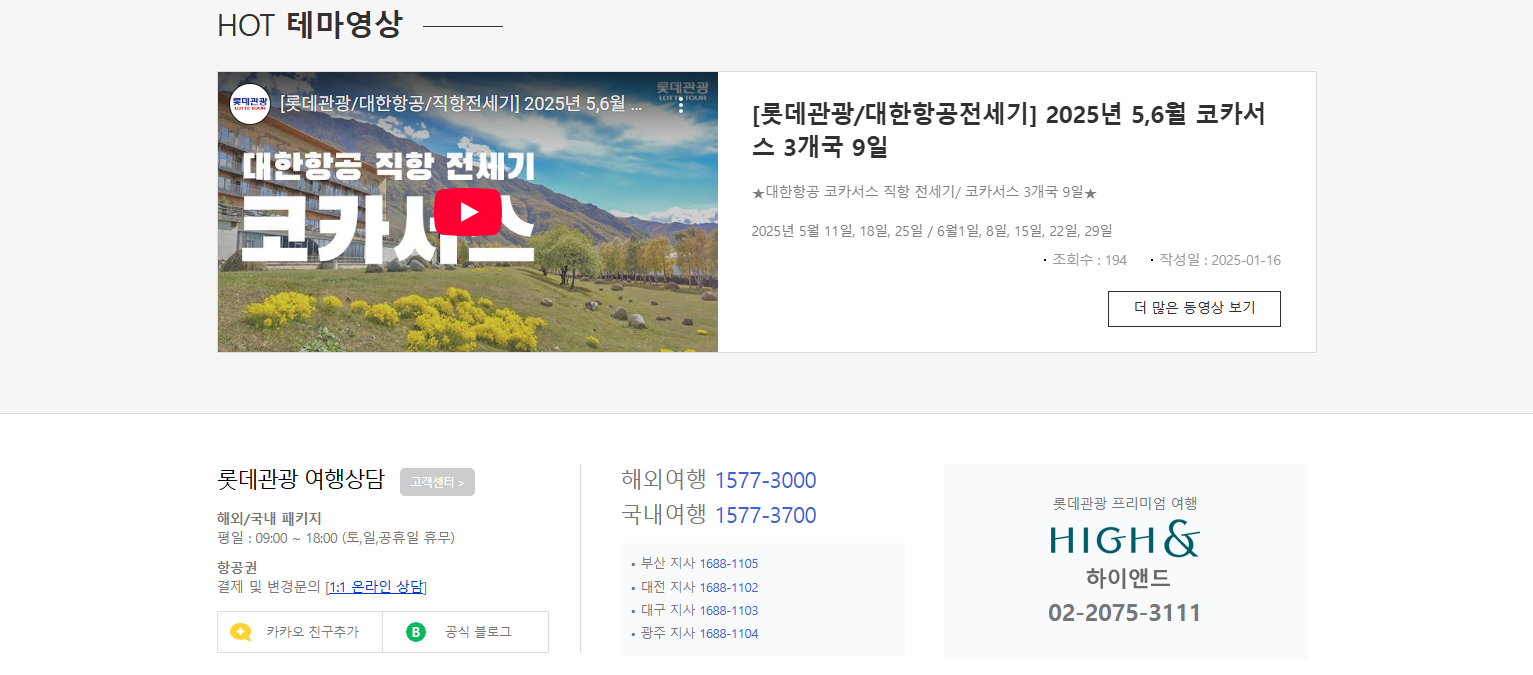Screen dimensions: 1533x675
Task: Click the 롯데관광 watermark logo on the video
Action: [x=682, y=90]
